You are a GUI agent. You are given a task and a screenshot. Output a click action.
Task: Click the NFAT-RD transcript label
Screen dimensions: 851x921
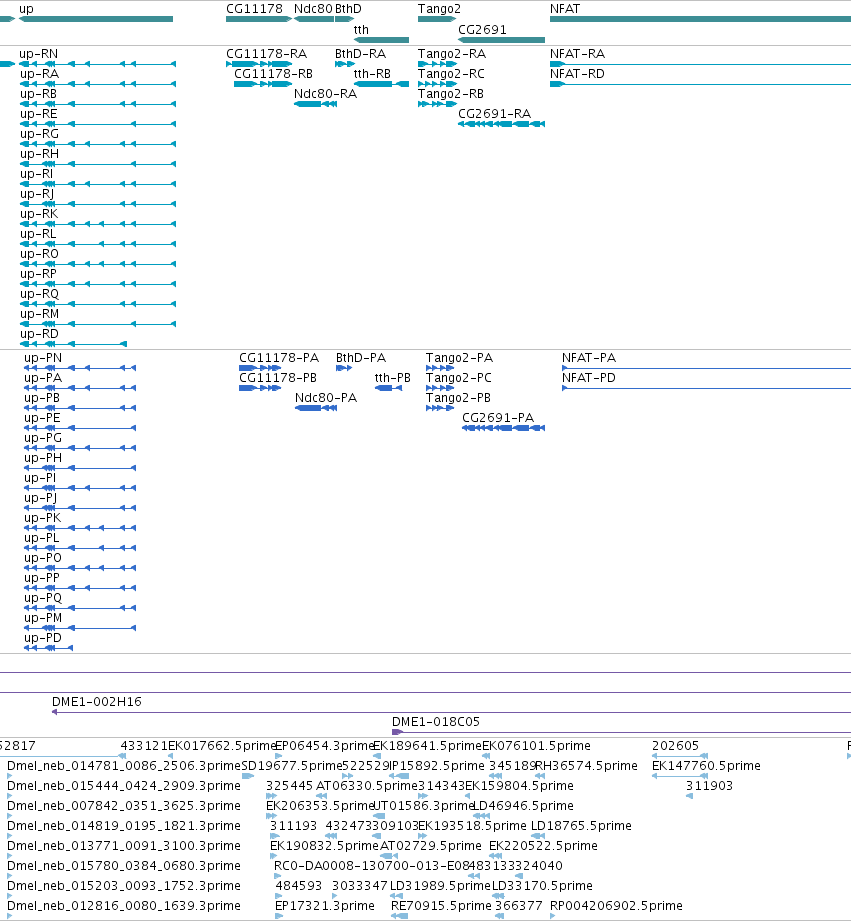click(x=577, y=74)
